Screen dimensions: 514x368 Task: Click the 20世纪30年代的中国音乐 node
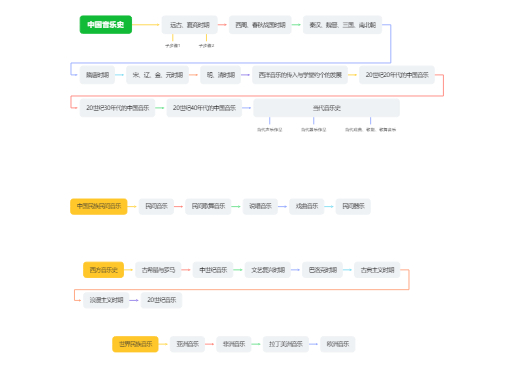117,108
